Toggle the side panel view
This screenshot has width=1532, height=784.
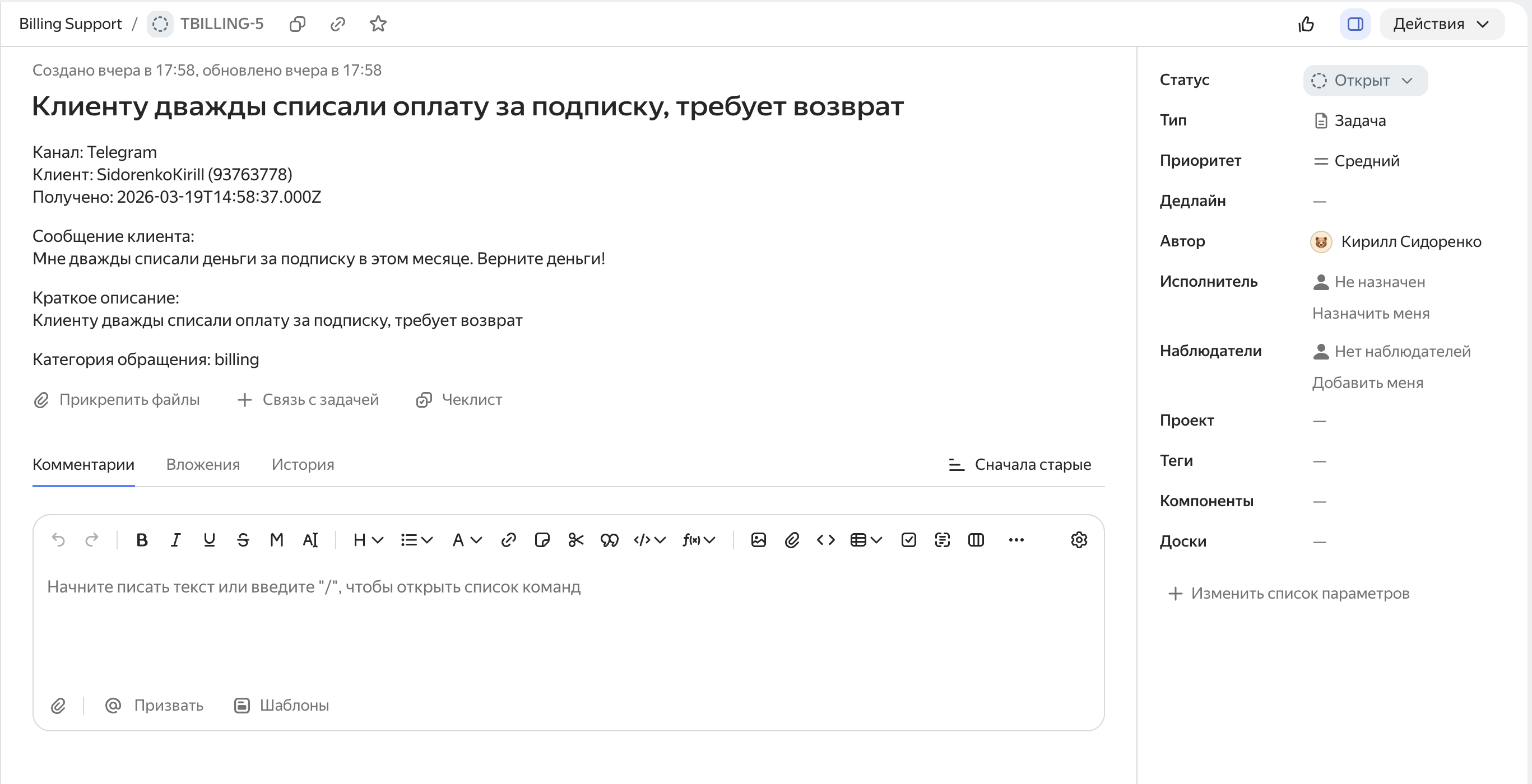click(1355, 24)
